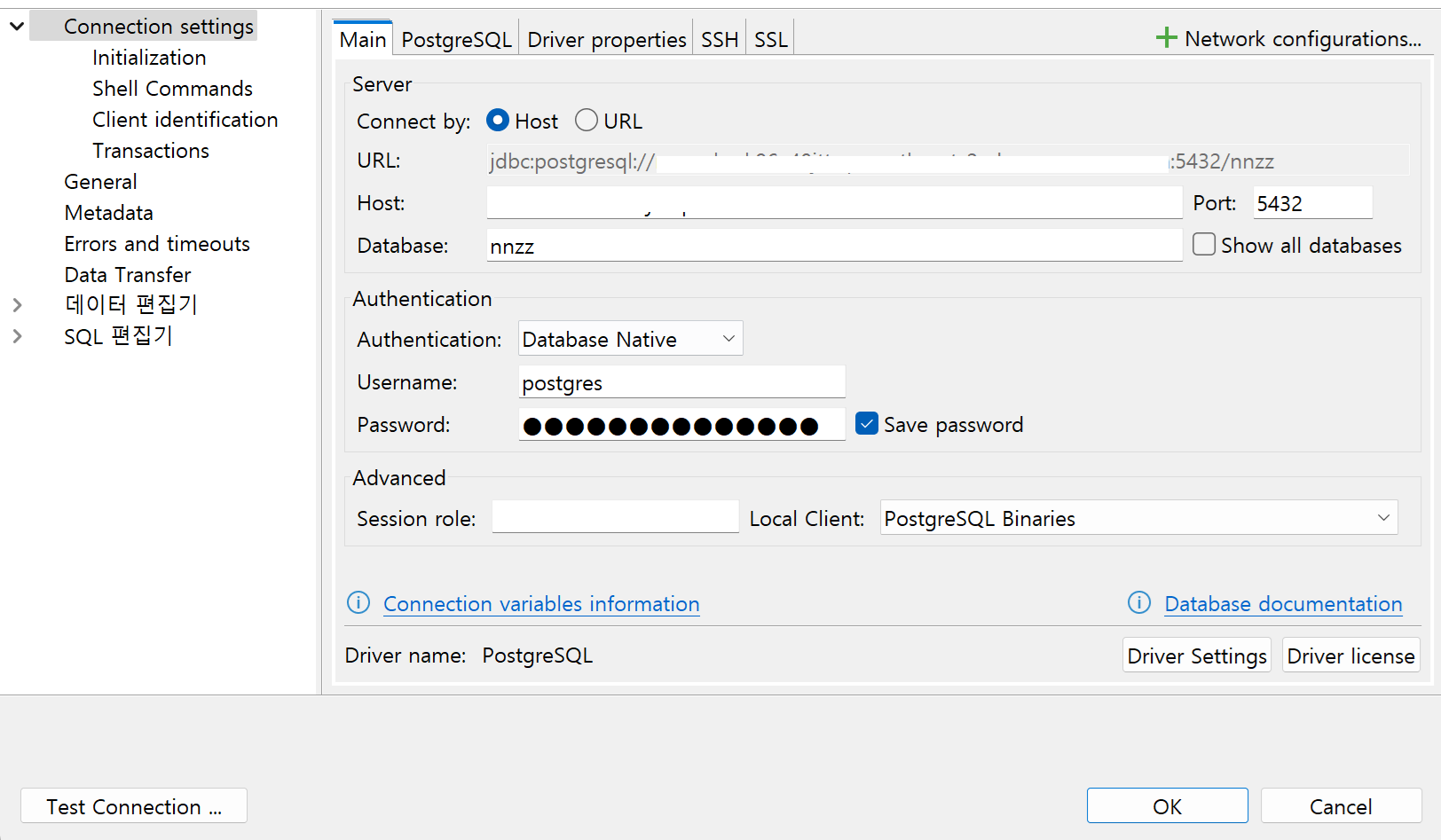1441x840 pixels.
Task: Expand the SQL 편집기 tree node
Action: coord(17,336)
